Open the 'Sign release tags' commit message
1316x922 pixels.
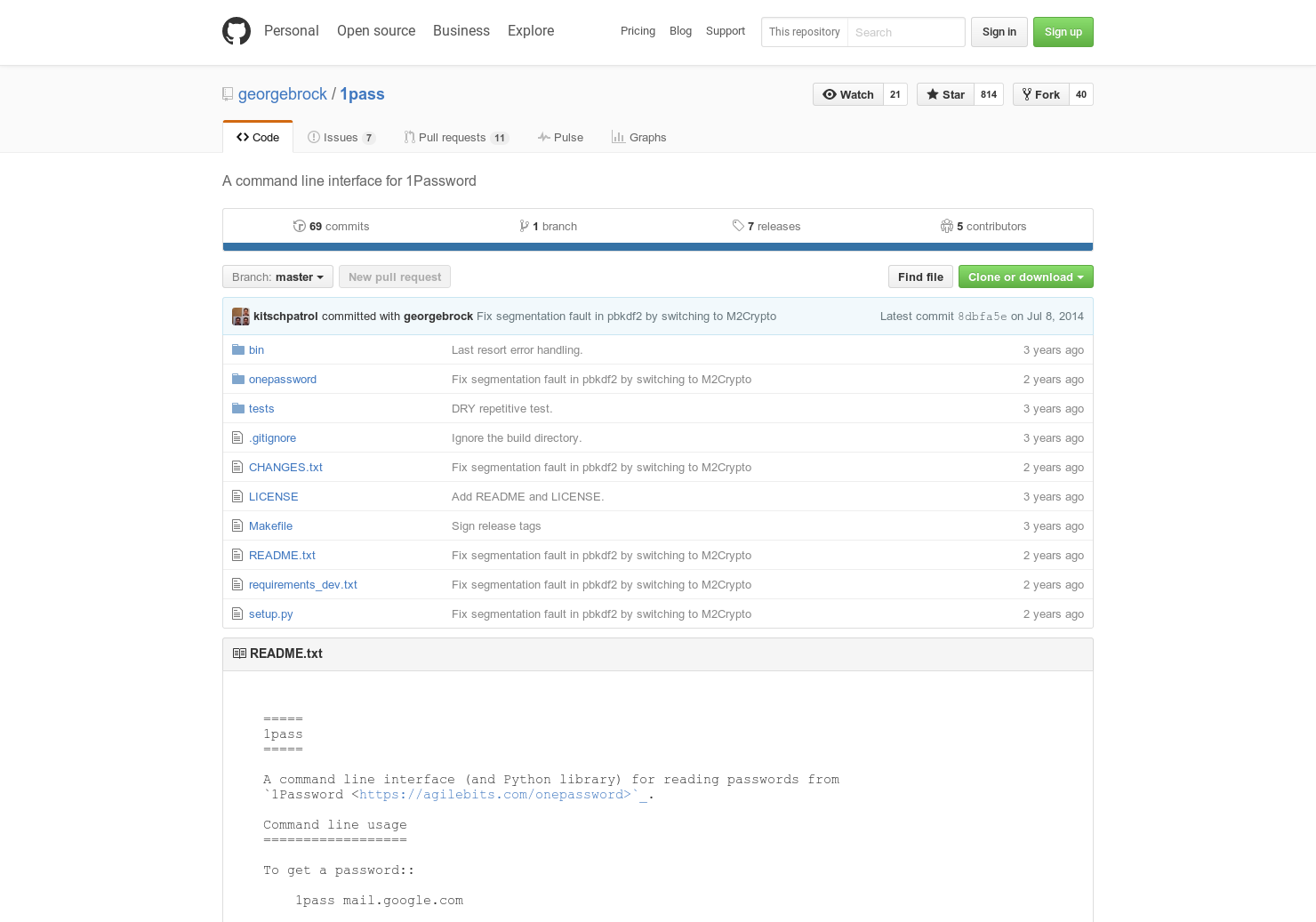[x=496, y=525]
